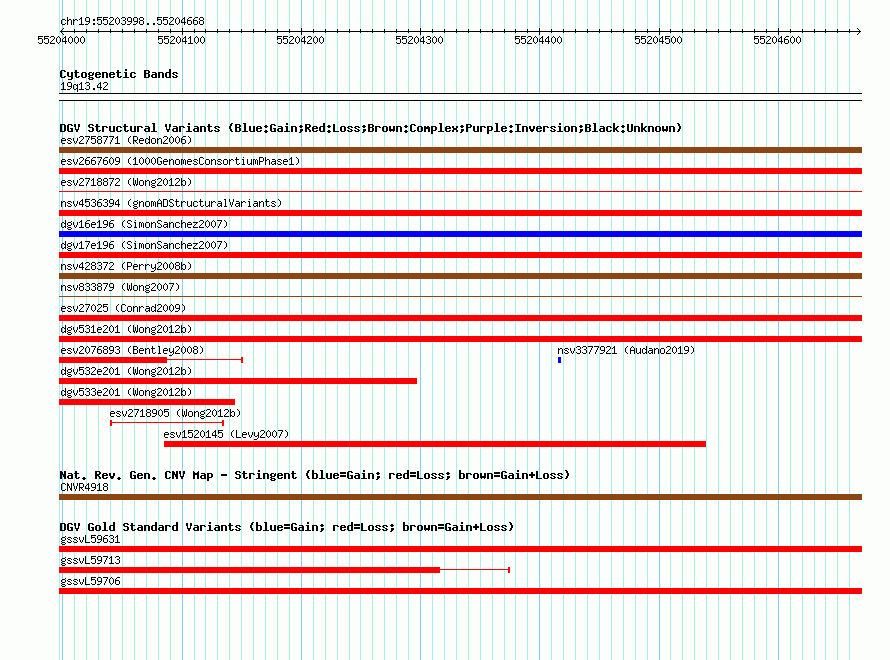The height and width of the screenshot is (660, 890).
Task: Click the red bar under gssvL59706
Action: [x=460, y=591]
